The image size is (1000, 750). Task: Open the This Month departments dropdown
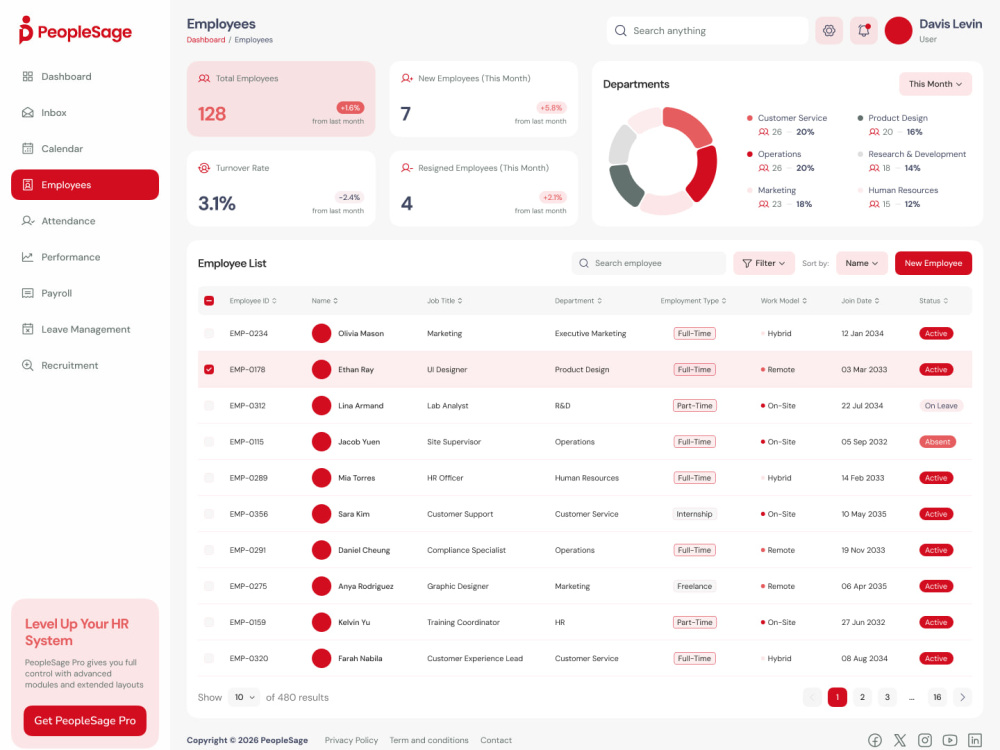point(935,84)
